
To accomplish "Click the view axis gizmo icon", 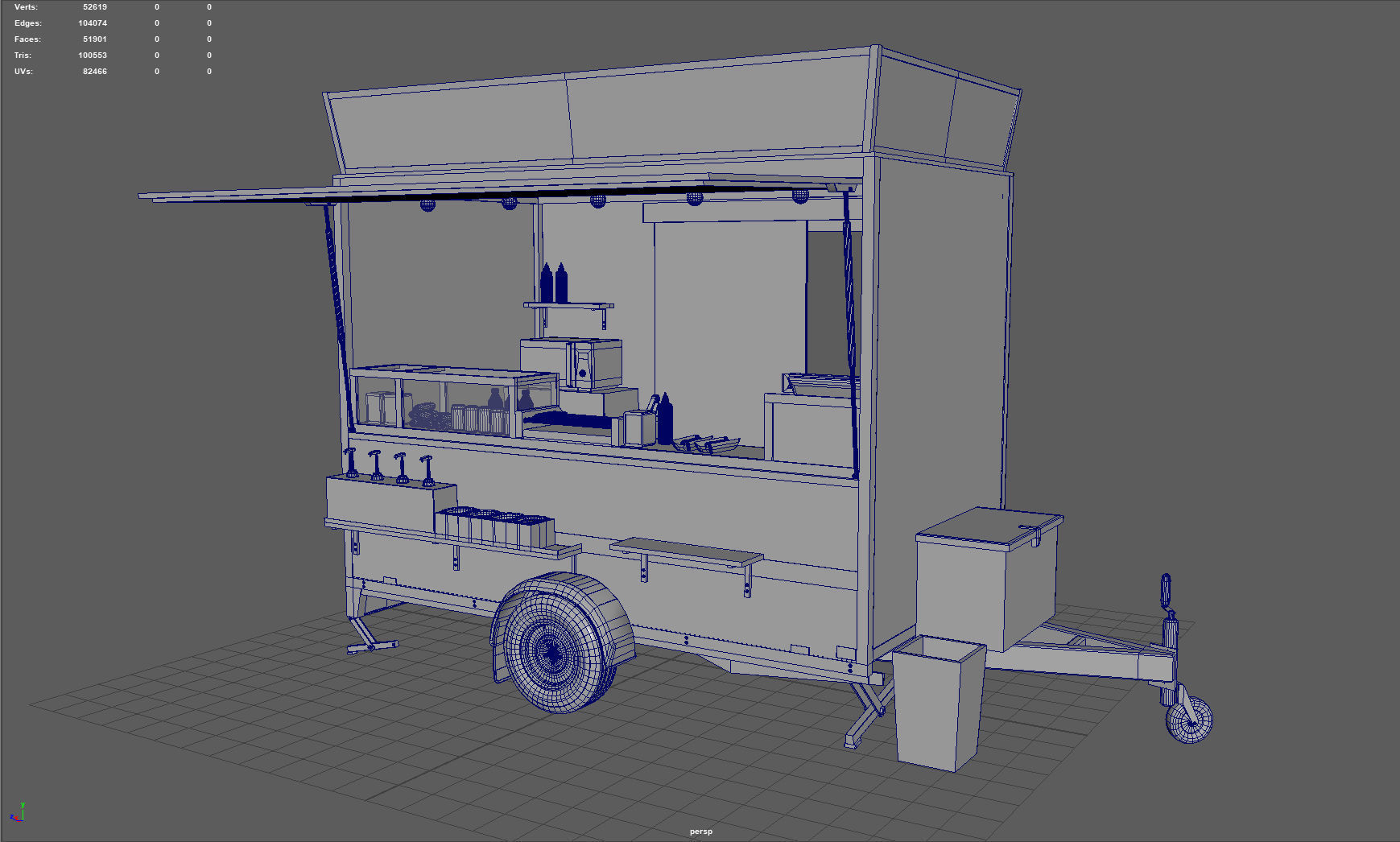I will (17, 812).
